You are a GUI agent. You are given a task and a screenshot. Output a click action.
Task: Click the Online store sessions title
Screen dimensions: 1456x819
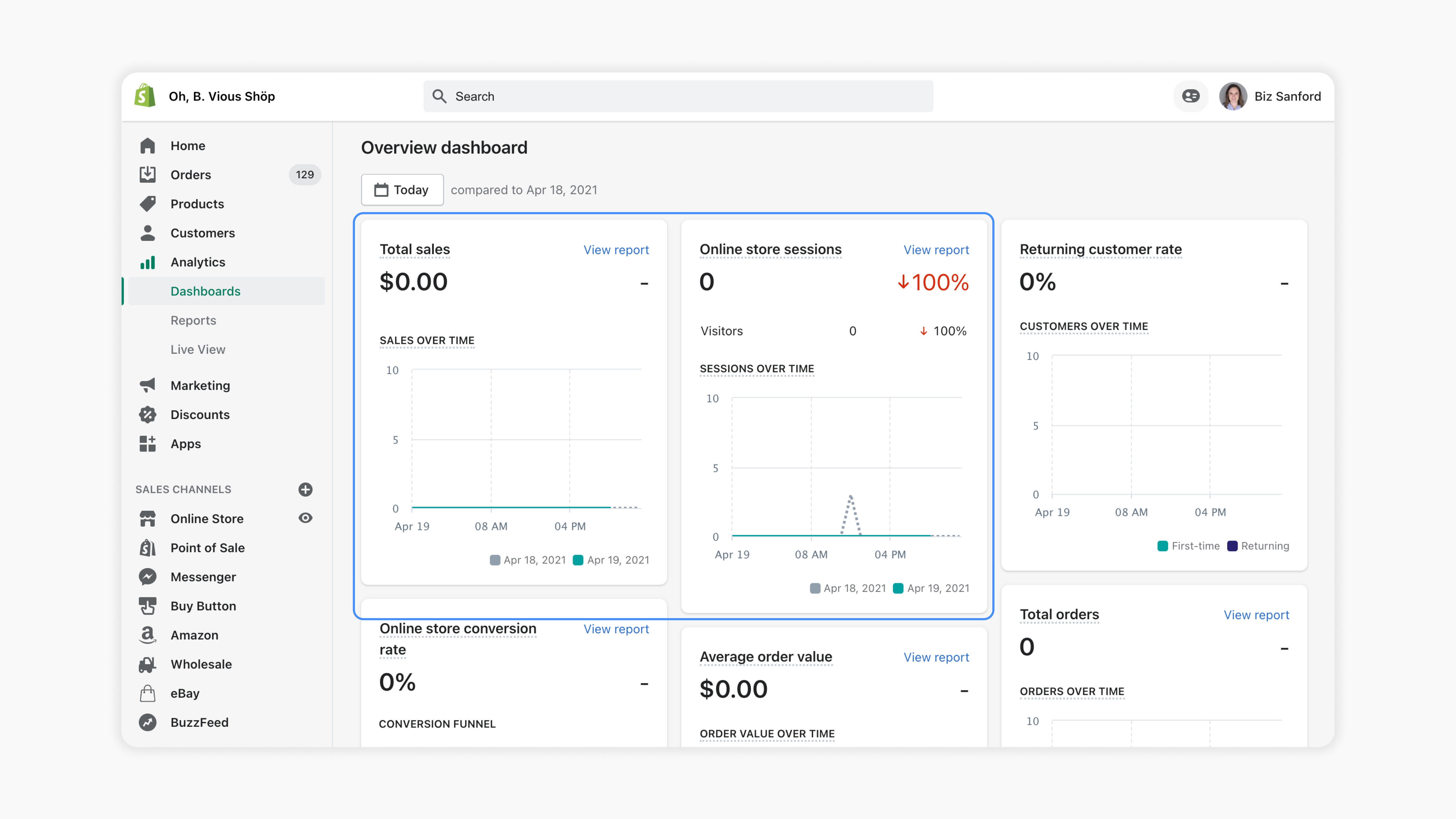[x=770, y=249]
